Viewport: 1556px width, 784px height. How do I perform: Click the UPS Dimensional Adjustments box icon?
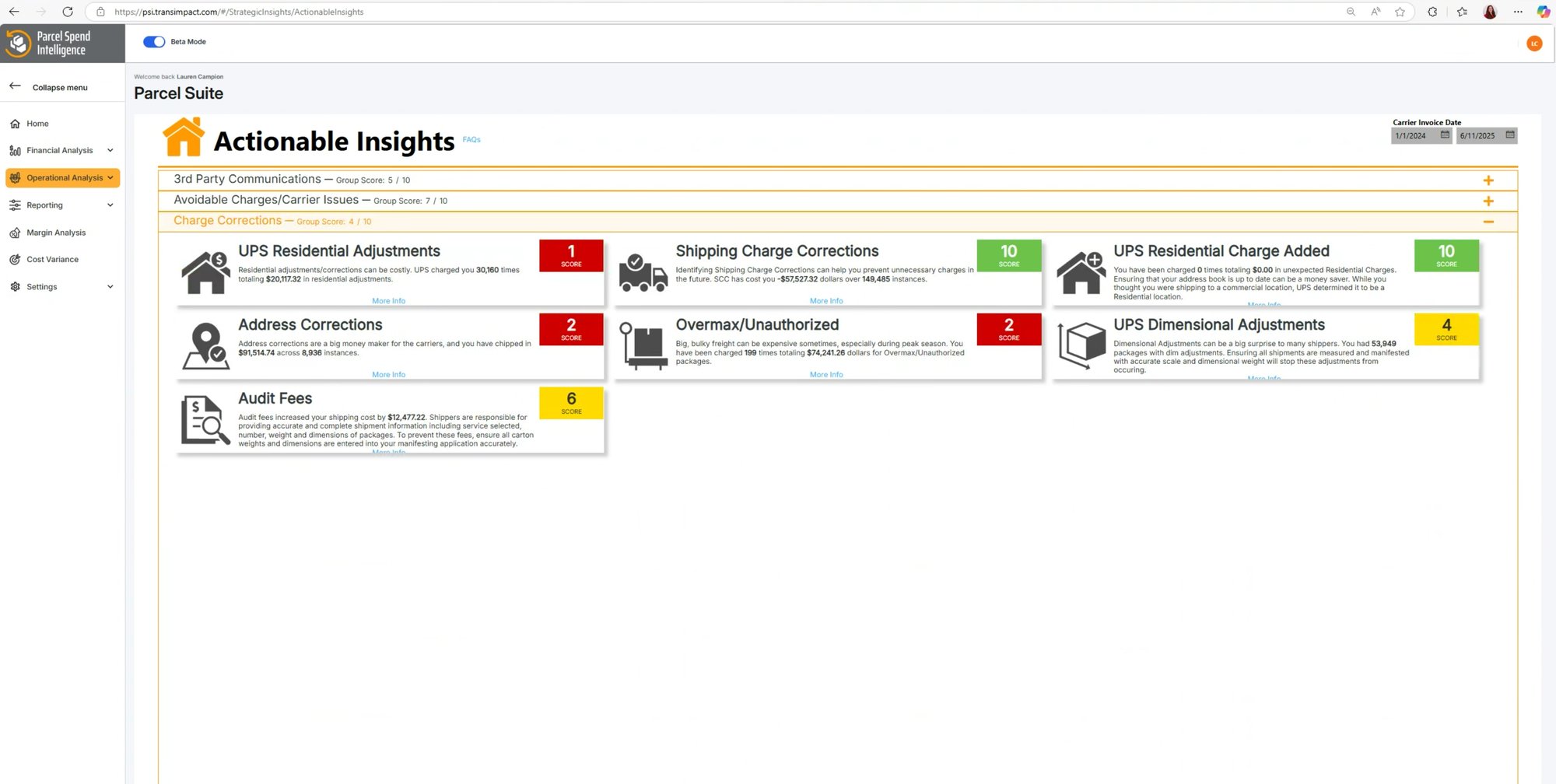point(1081,346)
